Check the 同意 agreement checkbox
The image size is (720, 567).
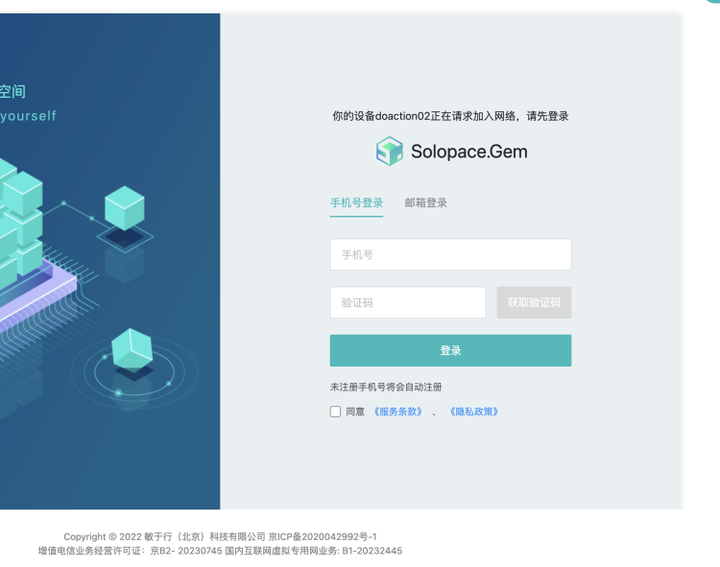click(335, 411)
